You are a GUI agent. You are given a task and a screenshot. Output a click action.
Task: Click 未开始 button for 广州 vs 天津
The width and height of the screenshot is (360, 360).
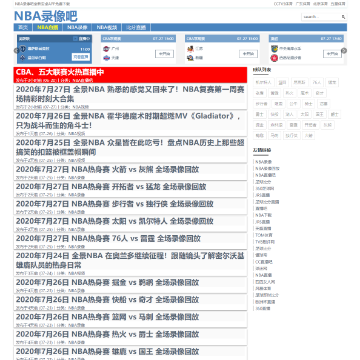click(x=164, y=53)
